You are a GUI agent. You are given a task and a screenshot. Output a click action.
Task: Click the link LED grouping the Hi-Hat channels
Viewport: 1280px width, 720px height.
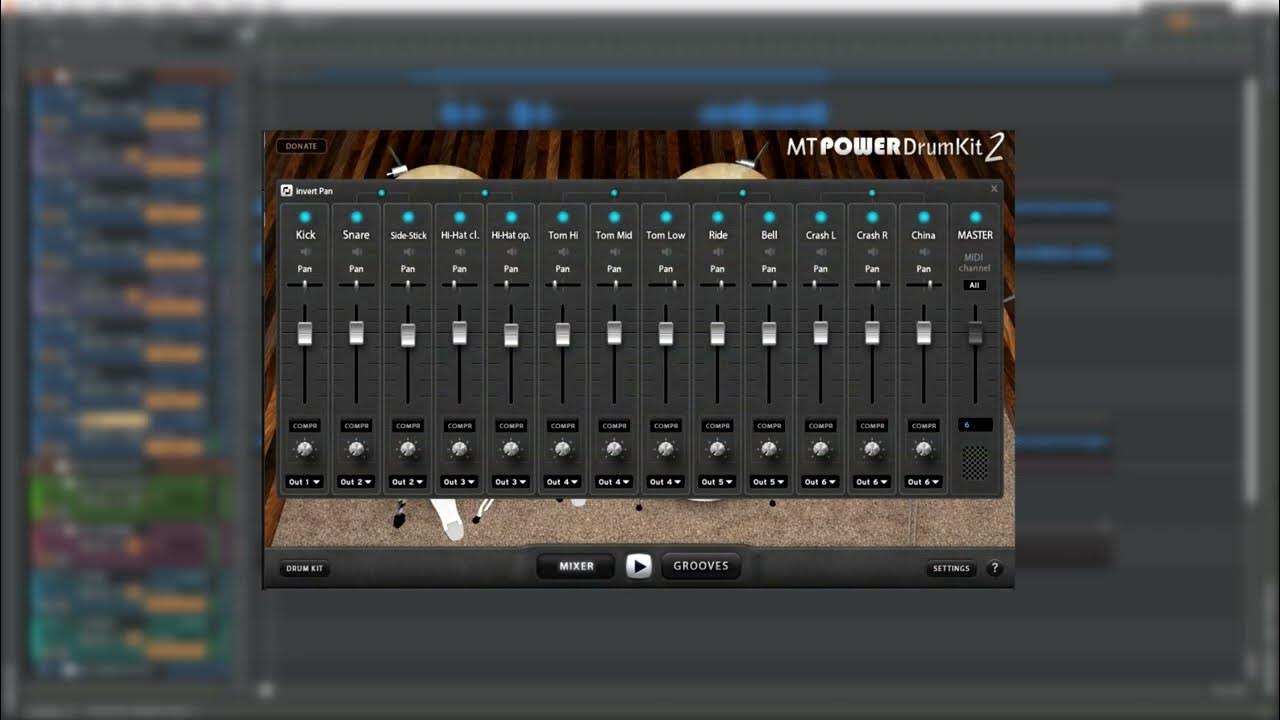pos(485,193)
